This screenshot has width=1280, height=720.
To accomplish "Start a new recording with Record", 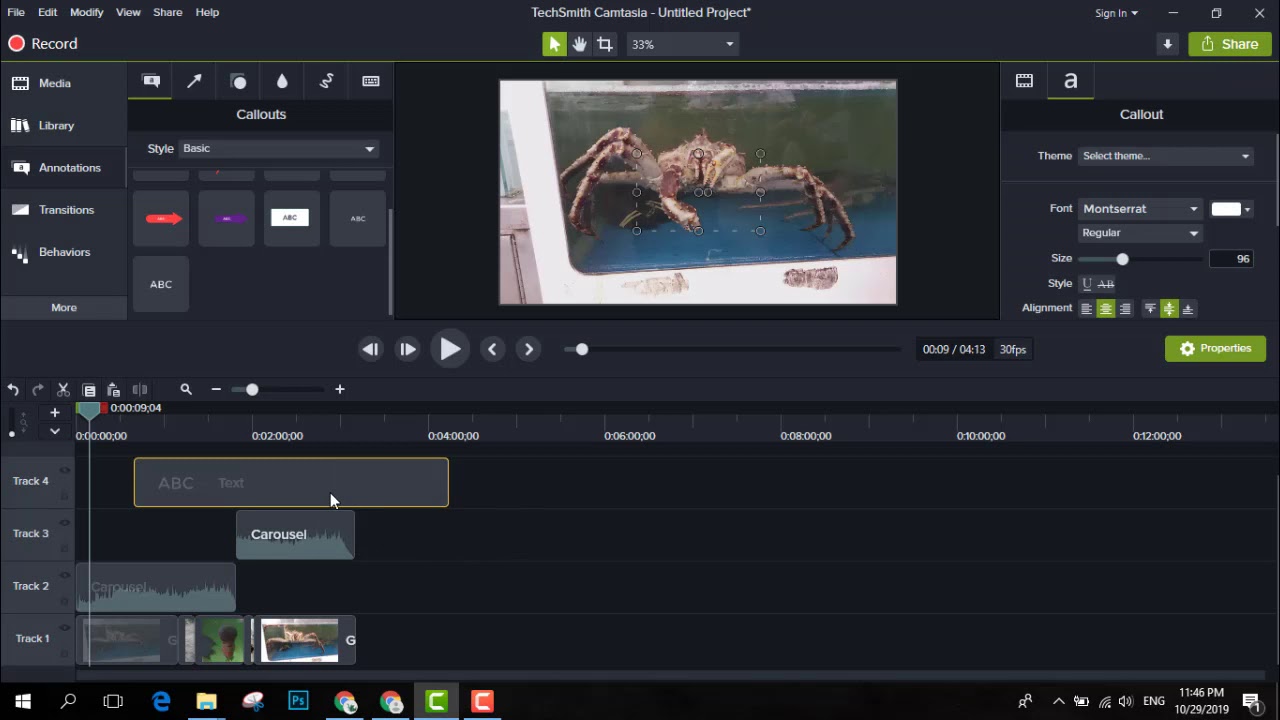I will [x=43, y=44].
